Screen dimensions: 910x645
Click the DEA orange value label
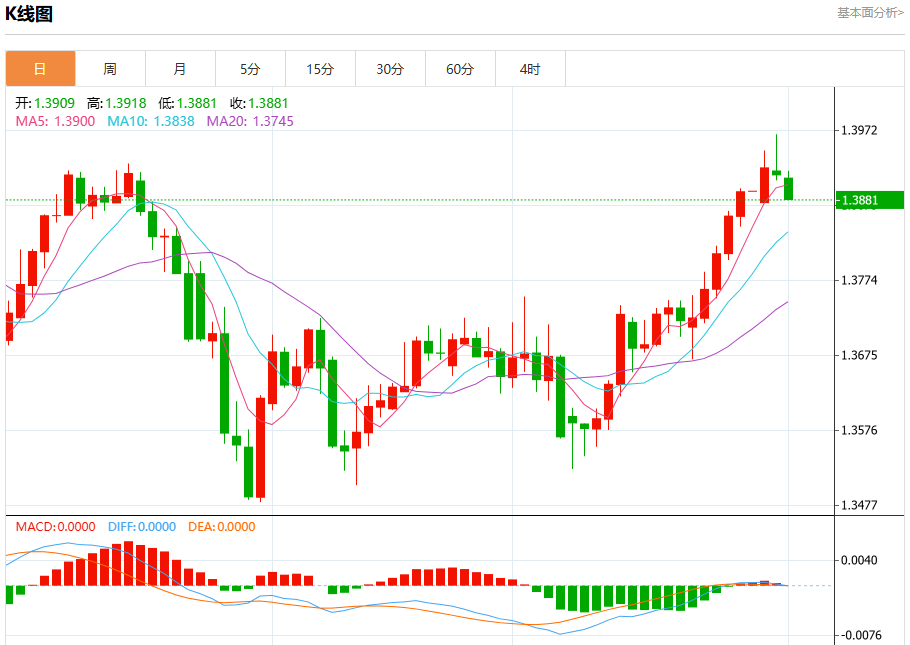pos(222,527)
